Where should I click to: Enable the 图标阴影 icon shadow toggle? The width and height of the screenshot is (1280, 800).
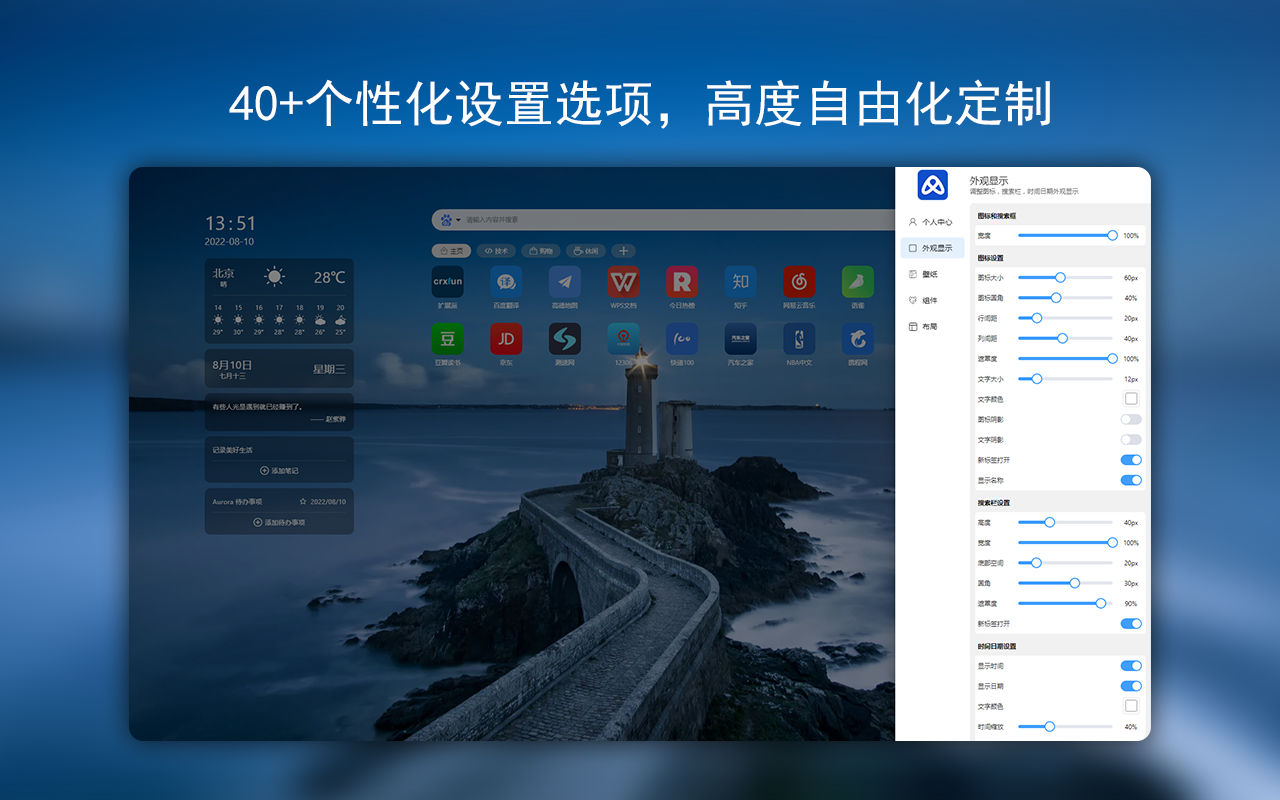coord(1131,418)
